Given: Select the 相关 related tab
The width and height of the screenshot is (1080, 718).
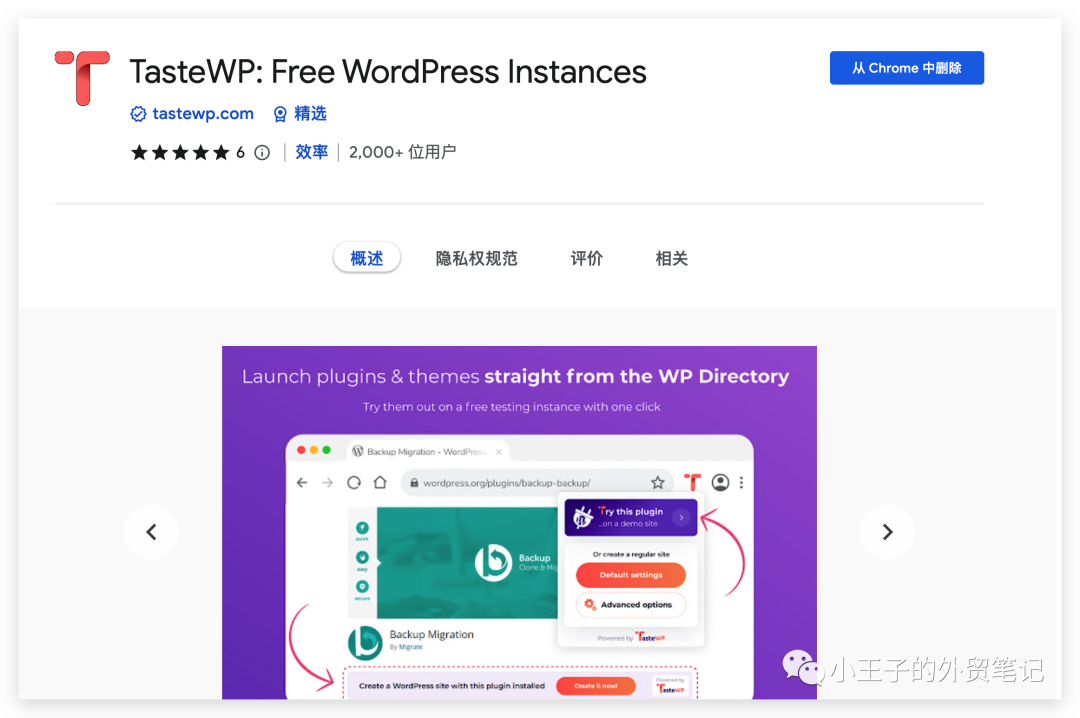Looking at the screenshot, I should tap(672, 258).
